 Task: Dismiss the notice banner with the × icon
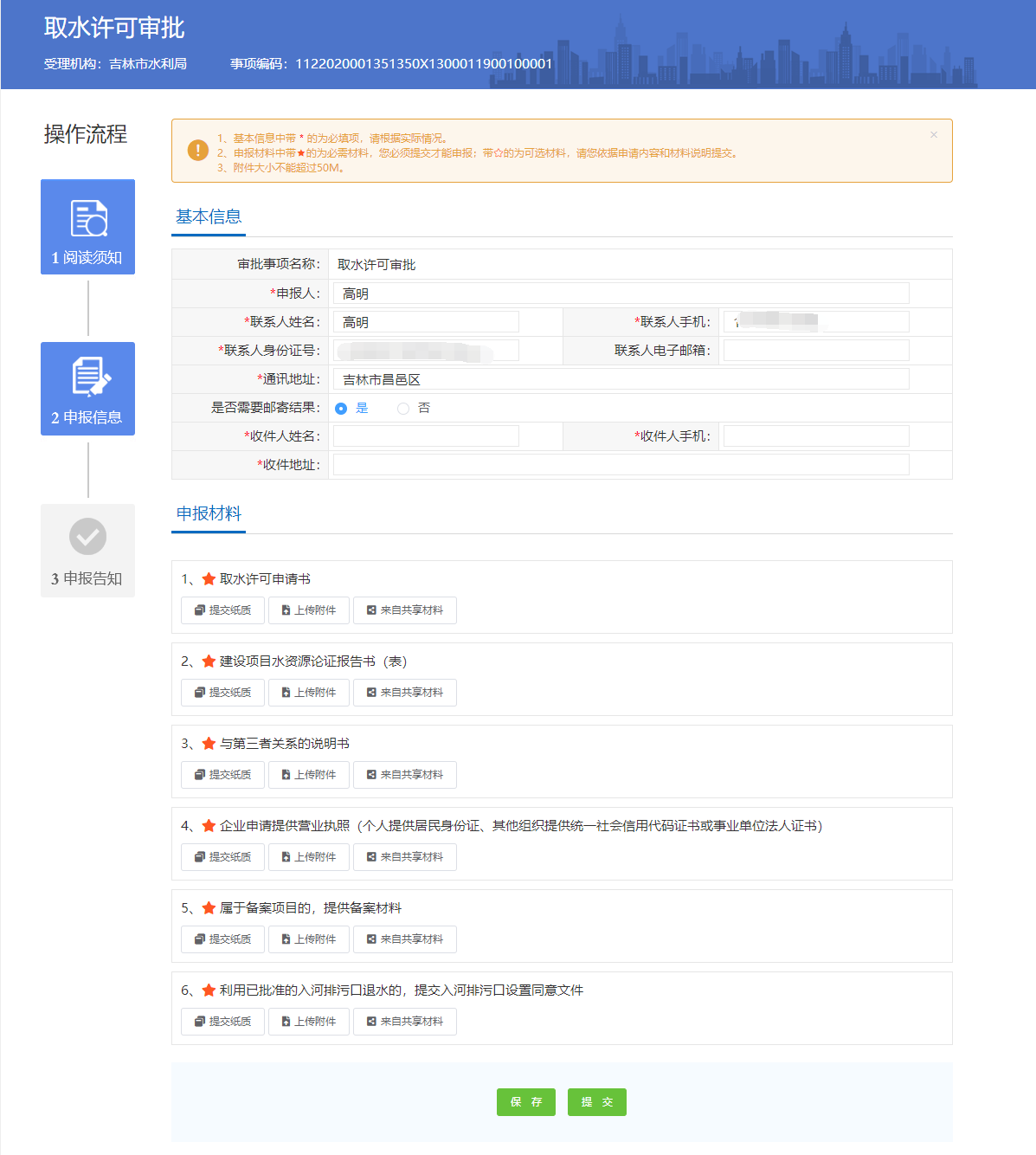click(x=933, y=134)
